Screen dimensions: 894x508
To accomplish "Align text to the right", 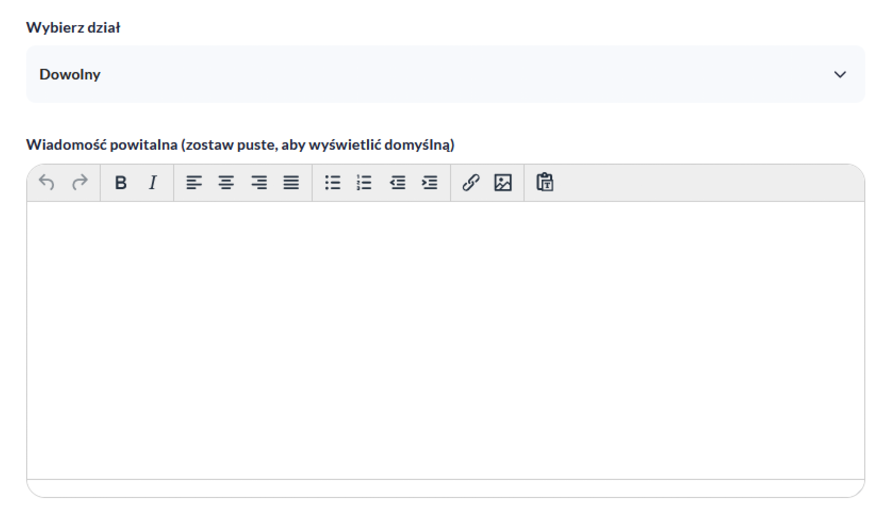I will [x=259, y=183].
